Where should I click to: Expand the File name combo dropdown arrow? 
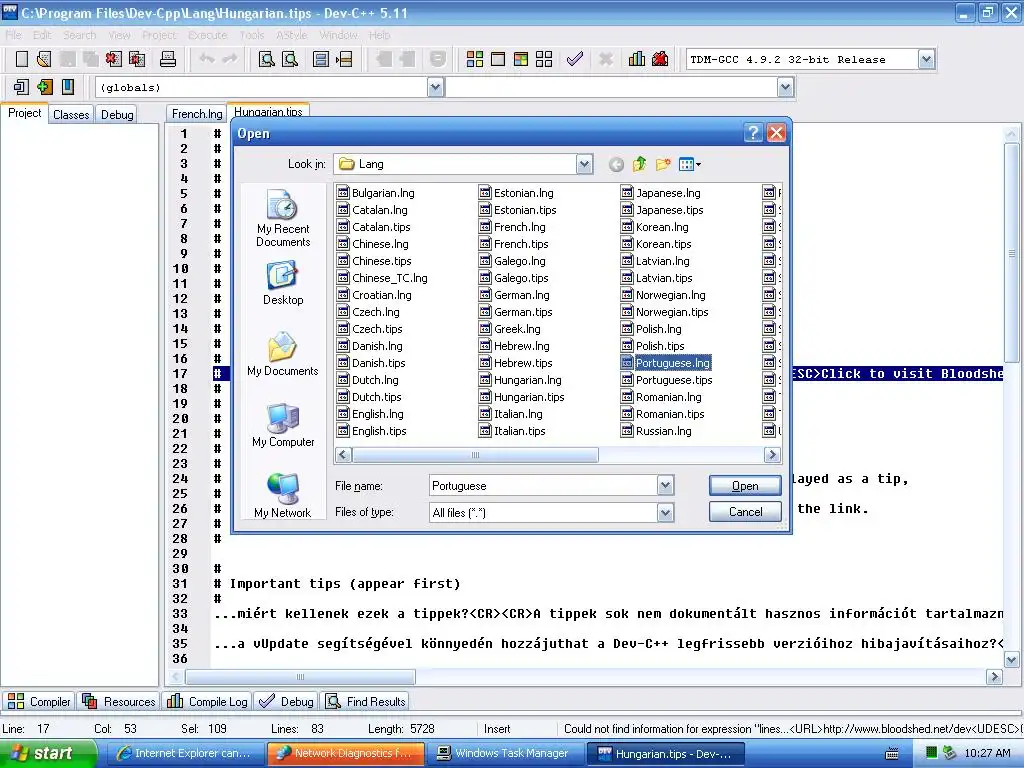[x=665, y=485]
